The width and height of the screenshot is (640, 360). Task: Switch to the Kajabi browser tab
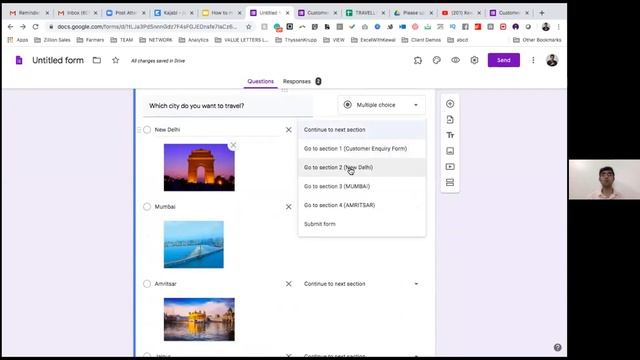point(174,13)
